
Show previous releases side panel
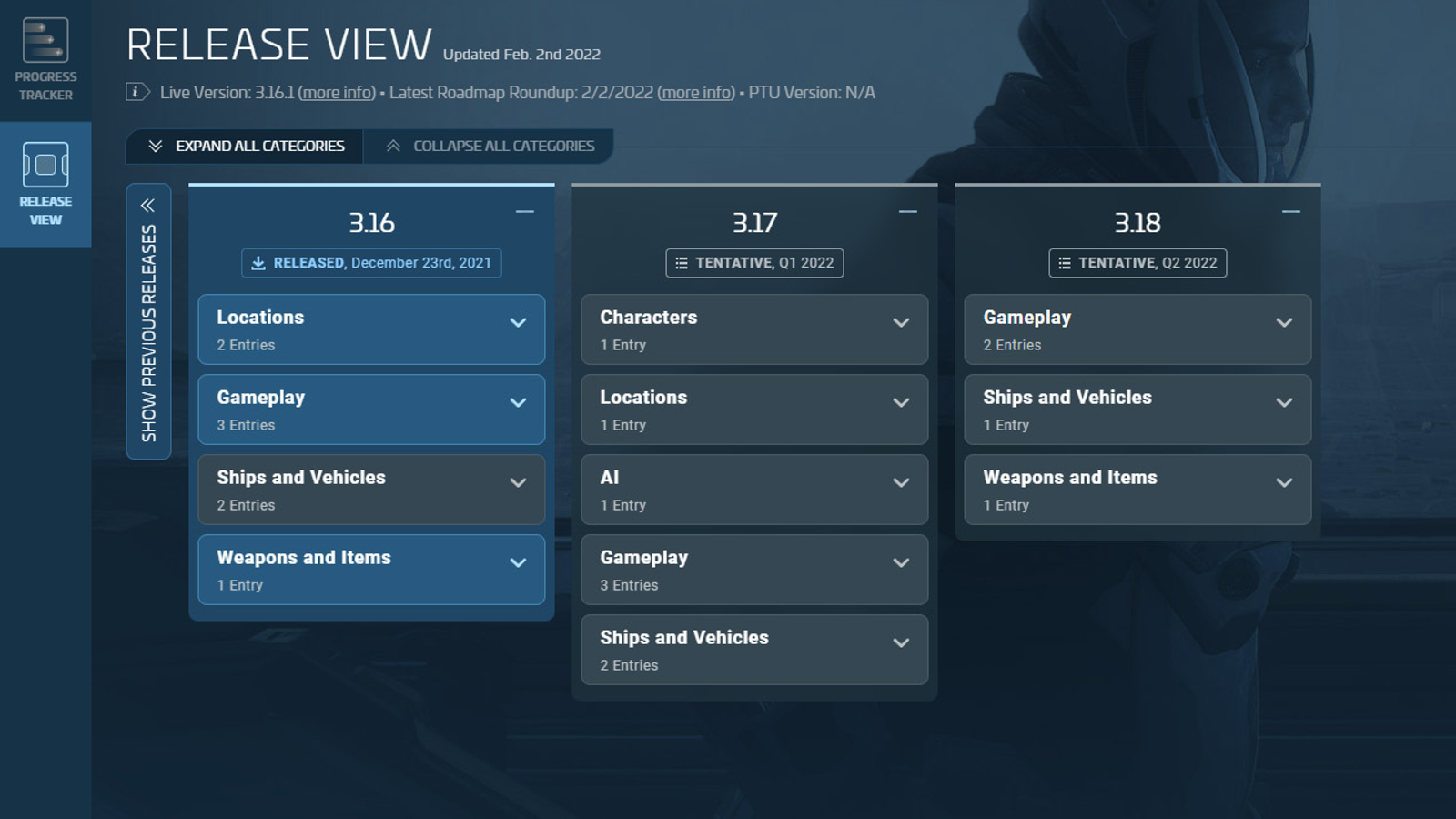point(148,321)
